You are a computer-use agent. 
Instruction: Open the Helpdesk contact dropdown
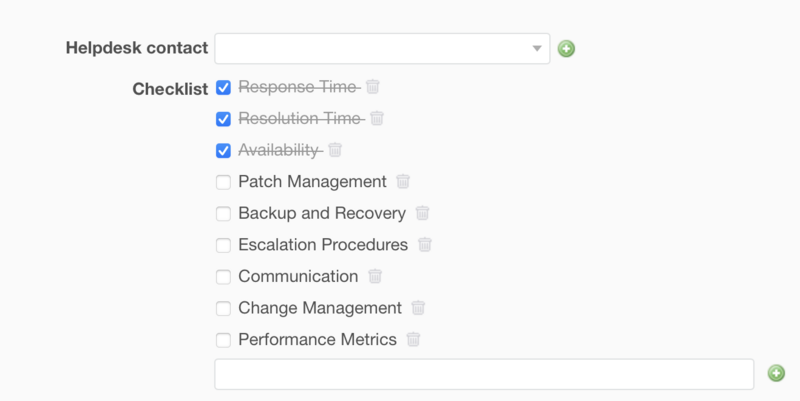(382, 48)
